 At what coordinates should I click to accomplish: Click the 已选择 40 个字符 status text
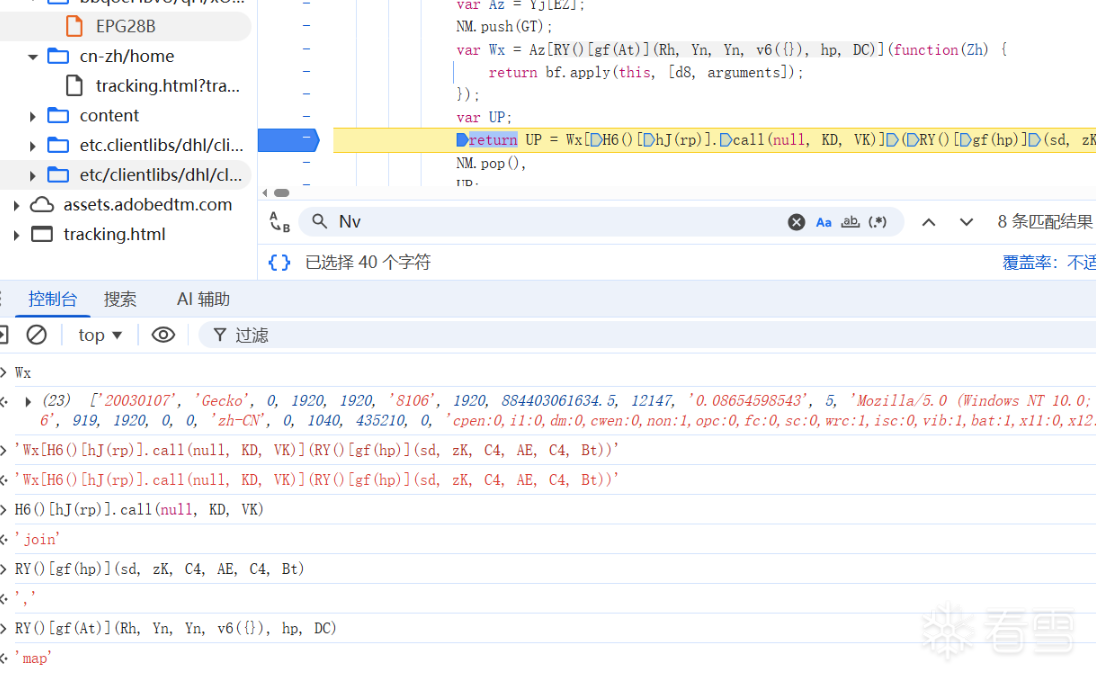(368, 262)
